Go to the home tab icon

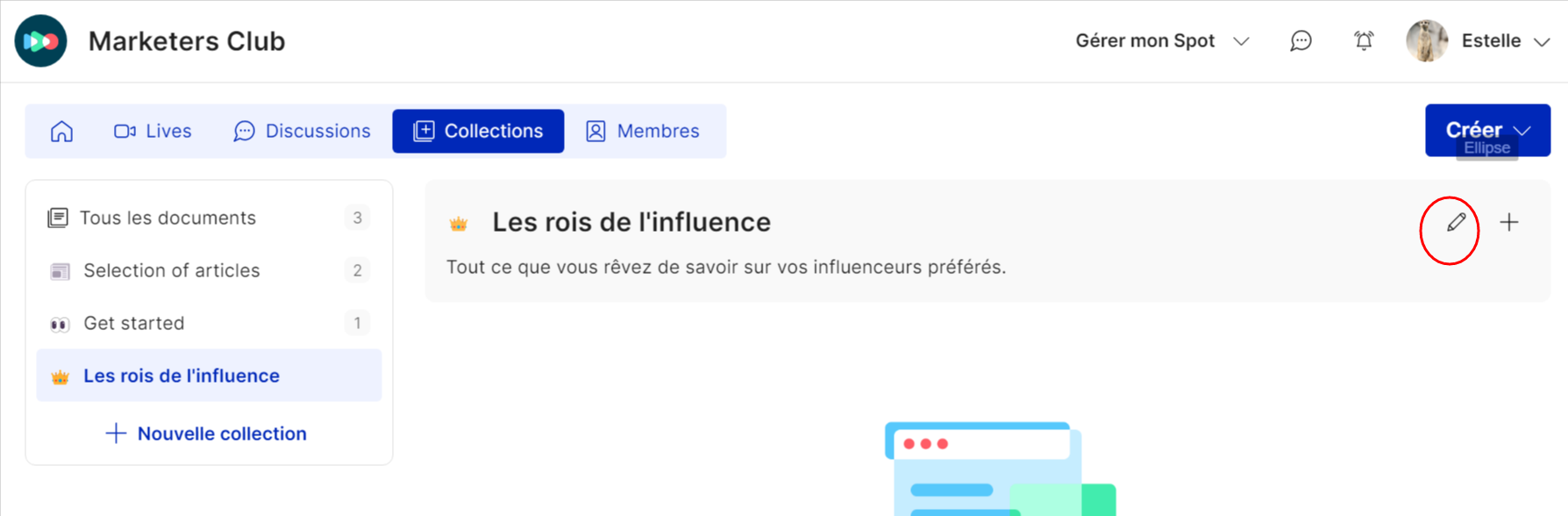pos(62,131)
